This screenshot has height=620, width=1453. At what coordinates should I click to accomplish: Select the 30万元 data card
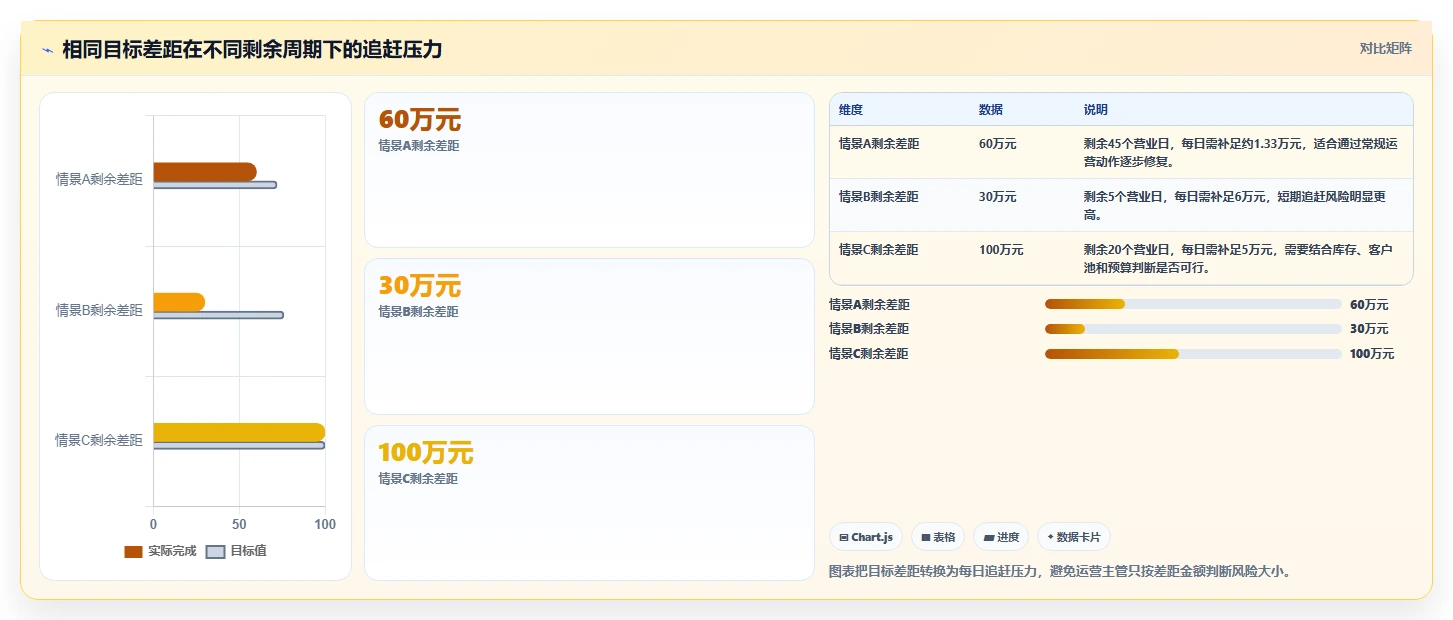(589, 336)
